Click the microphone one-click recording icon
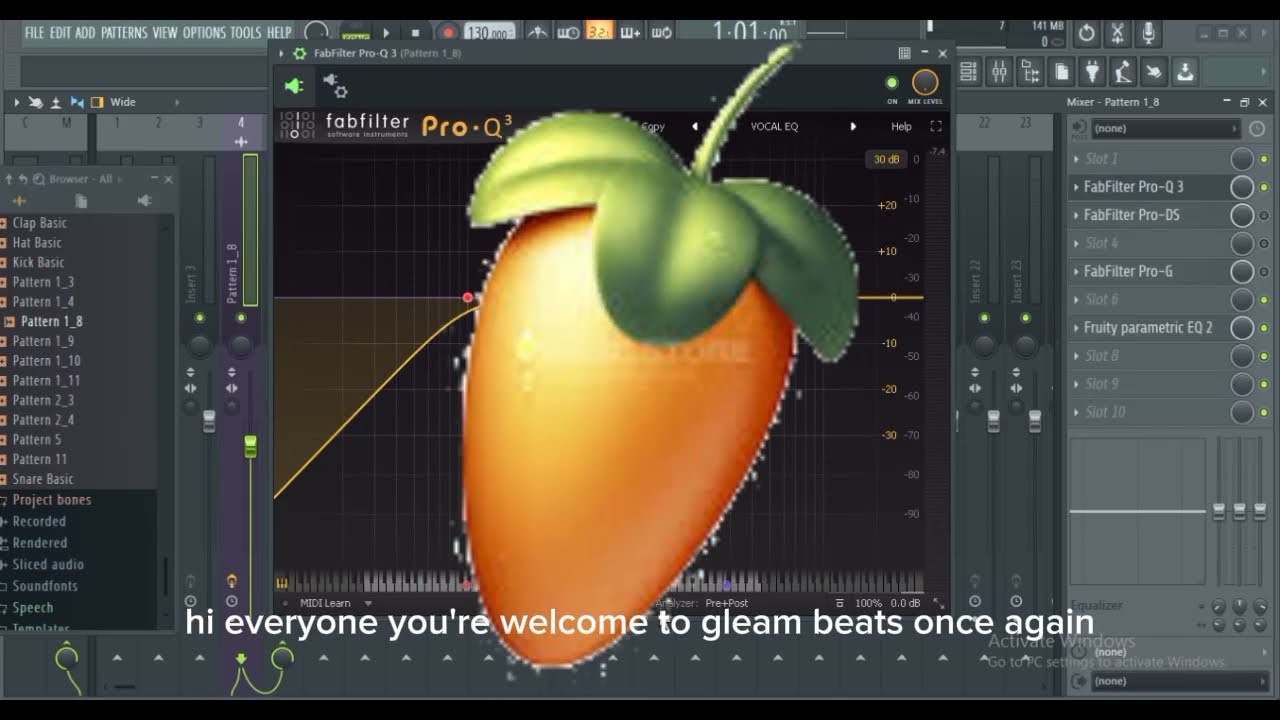This screenshot has height=720, width=1280. point(1149,33)
